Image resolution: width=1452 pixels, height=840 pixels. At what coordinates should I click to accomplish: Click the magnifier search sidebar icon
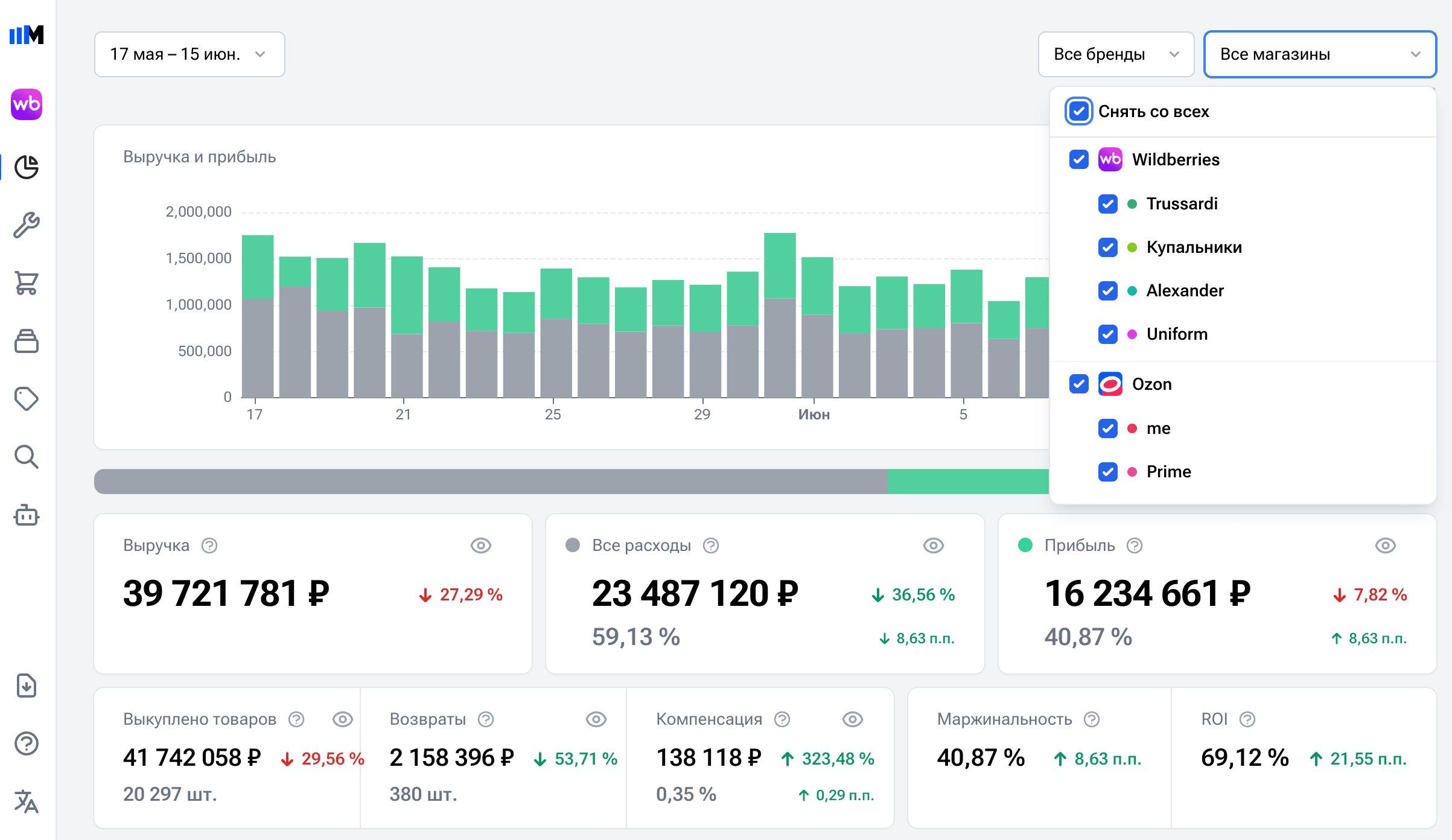pyautogui.click(x=27, y=457)
